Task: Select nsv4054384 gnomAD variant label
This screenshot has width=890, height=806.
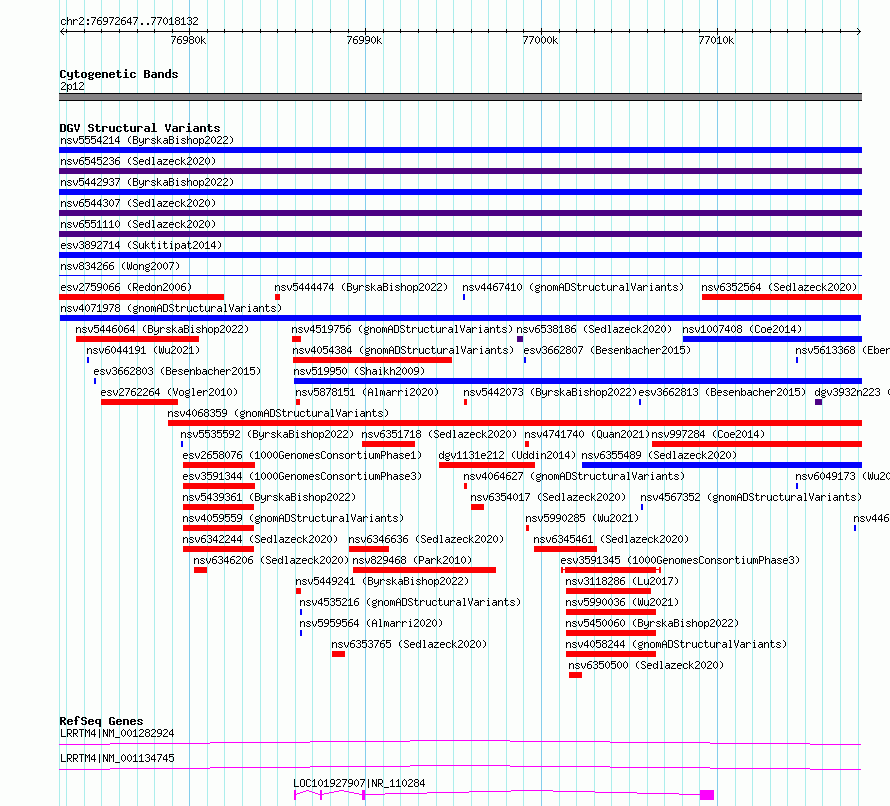Action: [x=403, y=350]
